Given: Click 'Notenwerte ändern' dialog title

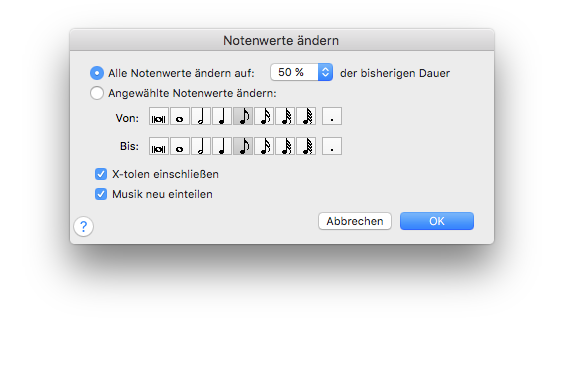Looking at the screenshot, I should click(x=281, y=40).
